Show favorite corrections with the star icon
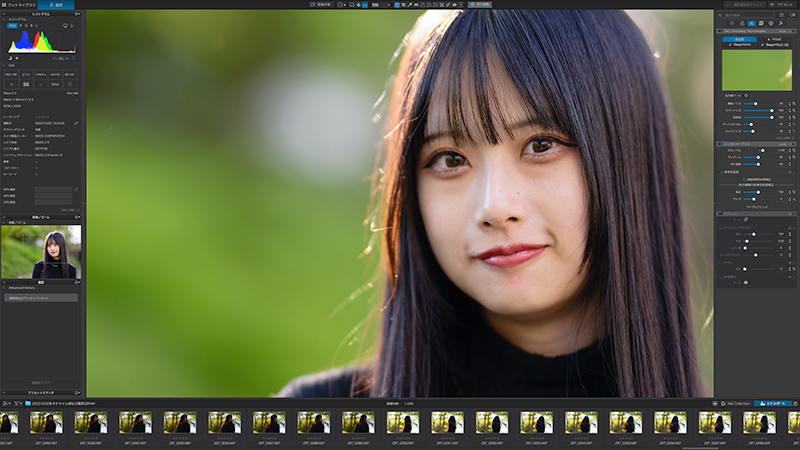This screenshot has height=450, width=800. [x=781, y=15]
